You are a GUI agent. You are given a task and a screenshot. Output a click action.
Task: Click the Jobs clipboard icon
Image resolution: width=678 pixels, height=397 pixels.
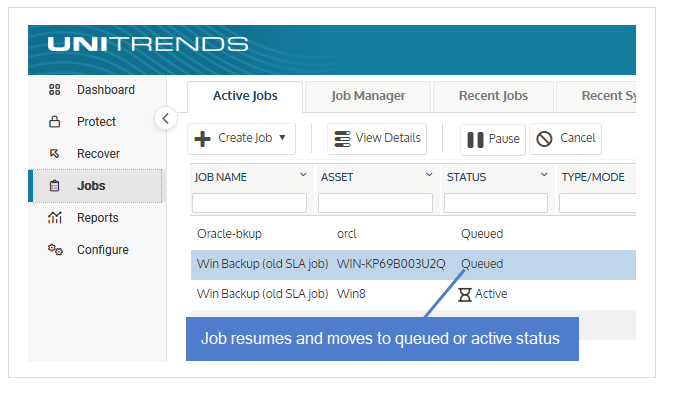point(54,186)
